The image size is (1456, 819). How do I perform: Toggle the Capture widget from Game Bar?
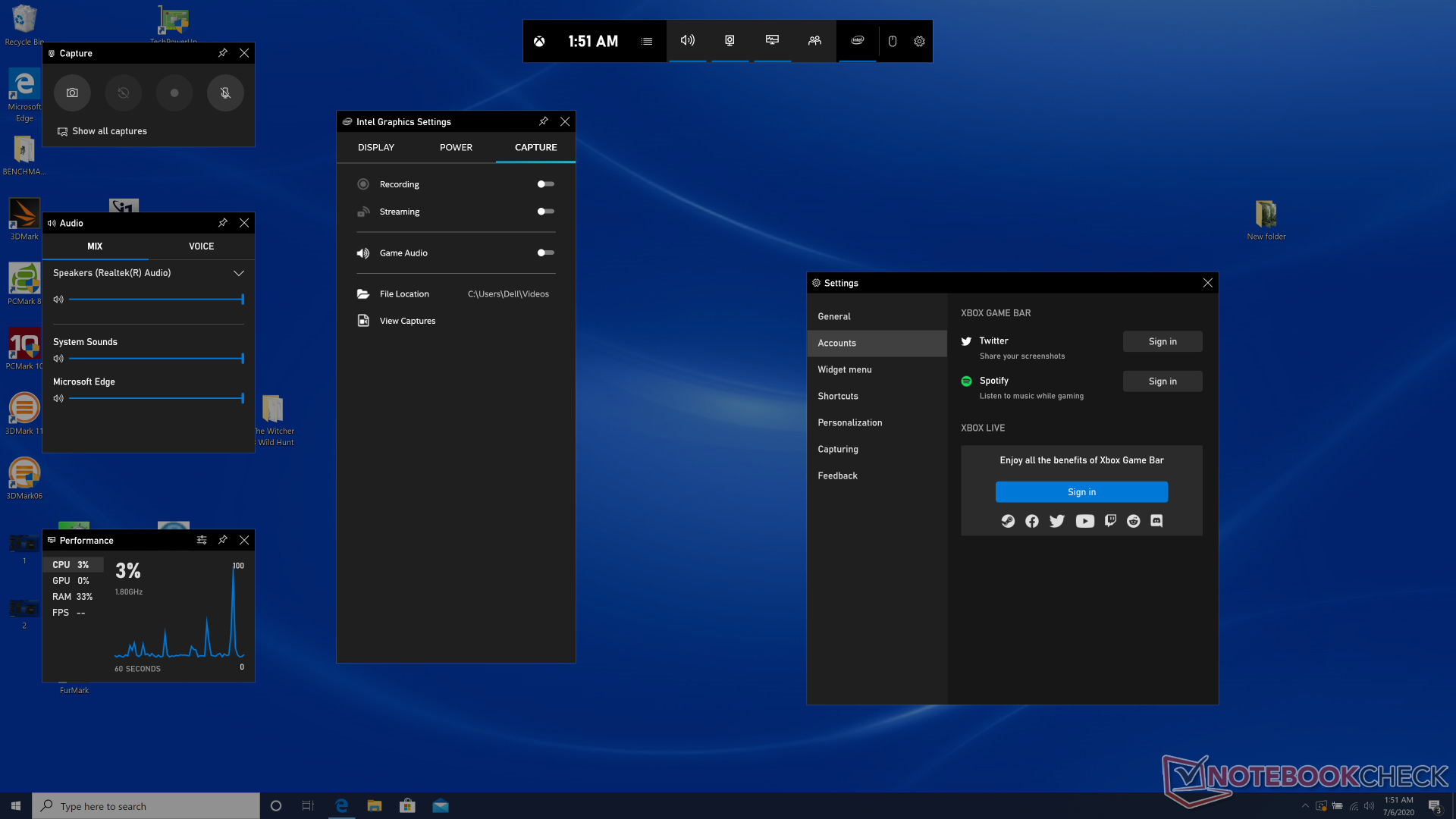[730, 41]
